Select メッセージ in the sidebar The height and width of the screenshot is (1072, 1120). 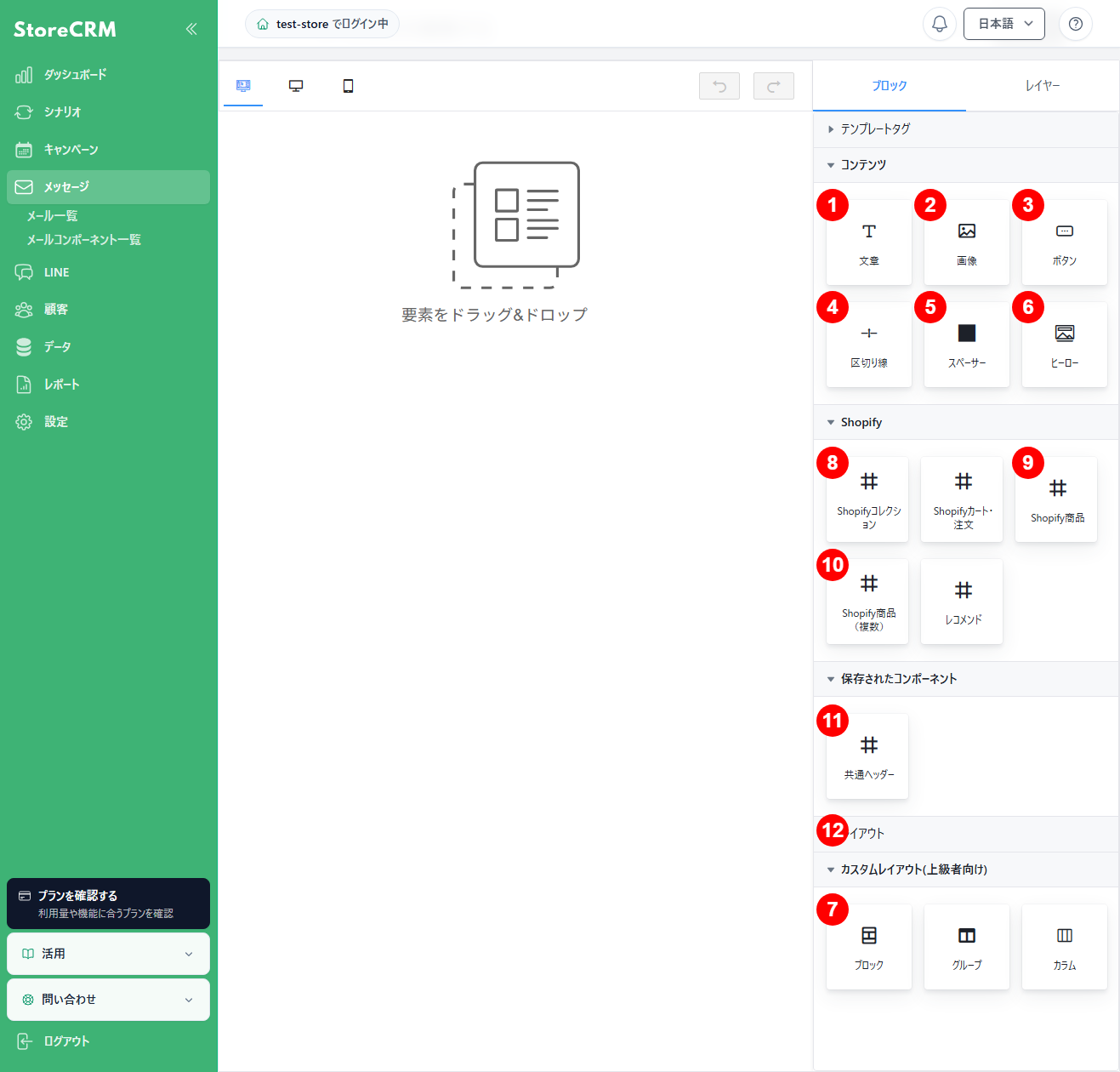point(108,187)
